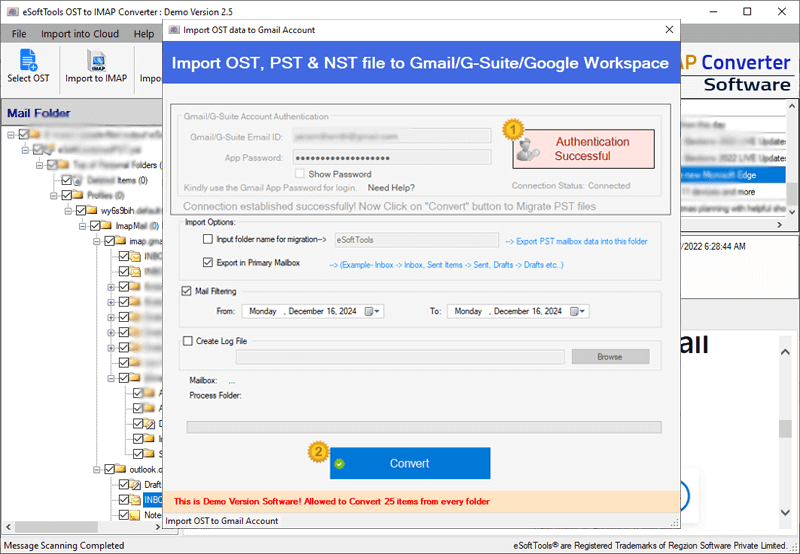Click the wy6s9bih.default folder icon
800x554 pixels.
coord(92,210)
